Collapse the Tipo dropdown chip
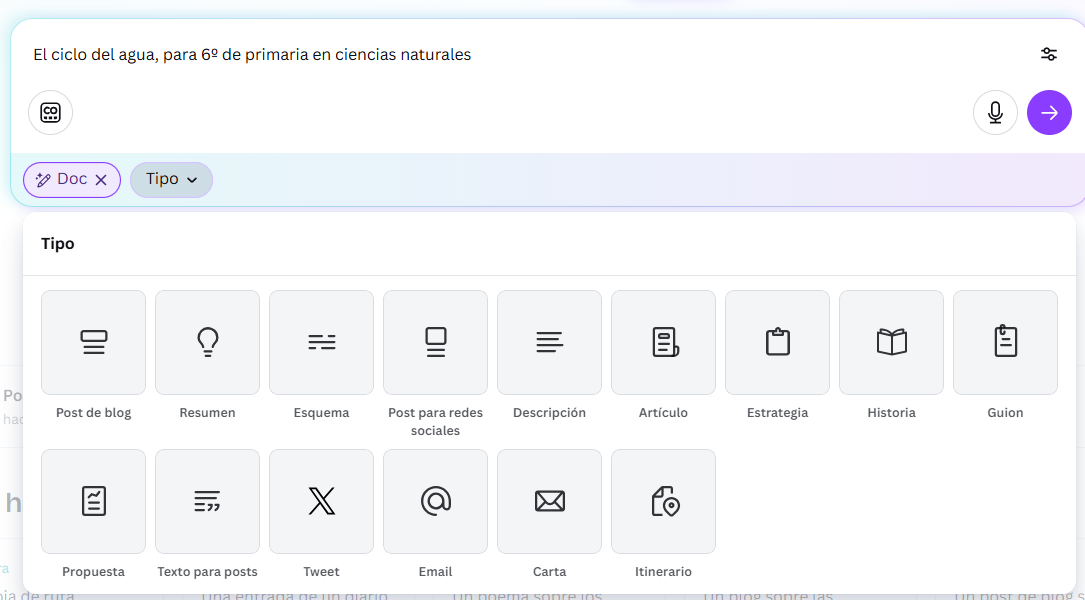The width and height of the screenshot is (1085, 600). pos(171,180)
